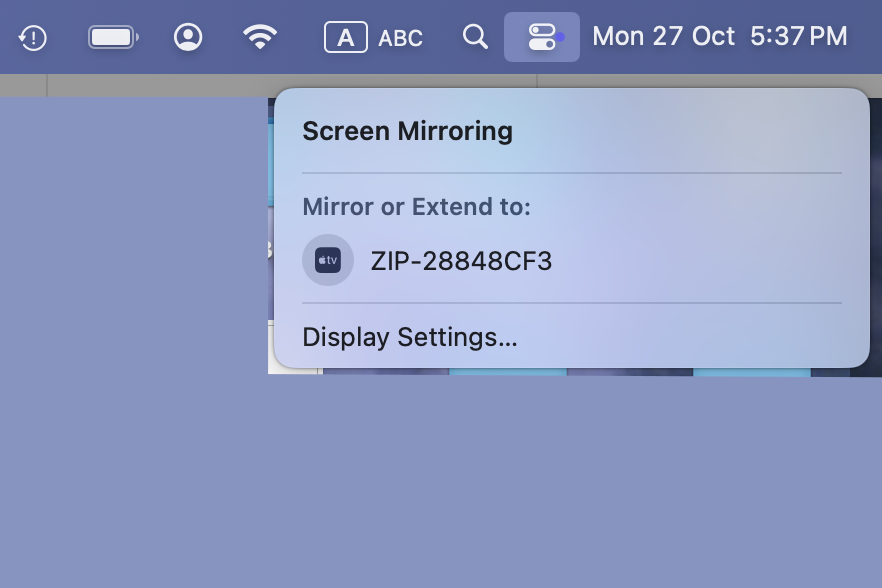Image resolution: width=882 pixels, height=588 pixels.
Task: Mirror screen to ZIP-28848CF3
Action: (461, 261)
